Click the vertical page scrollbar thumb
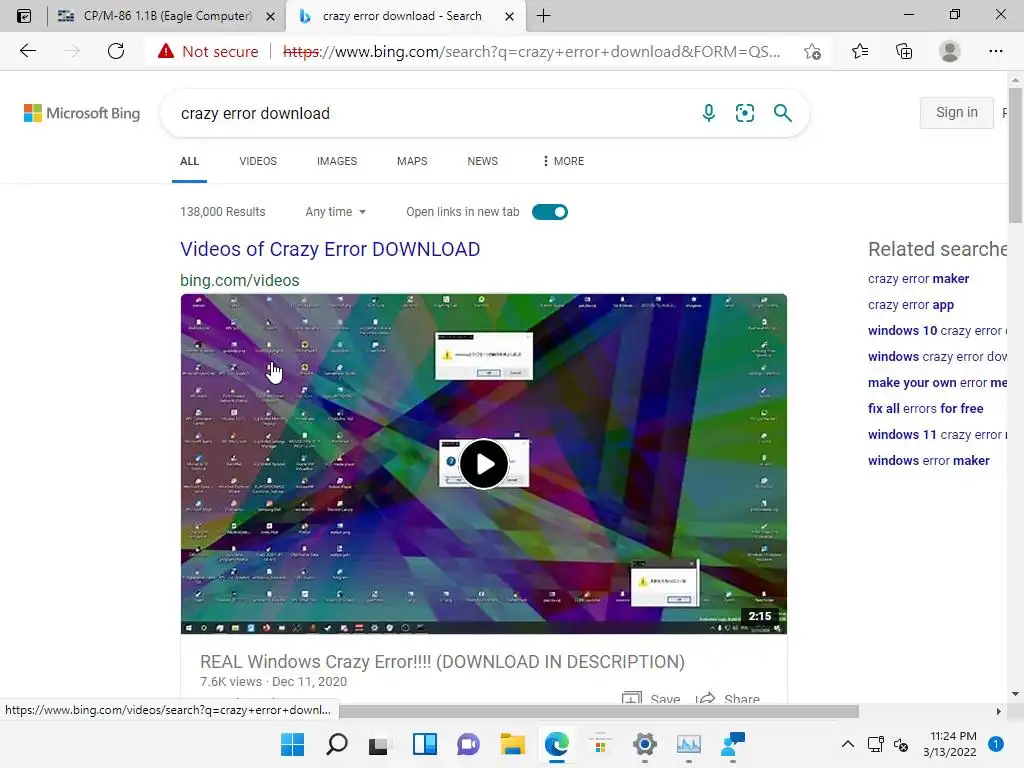 tap(1015, 154)
